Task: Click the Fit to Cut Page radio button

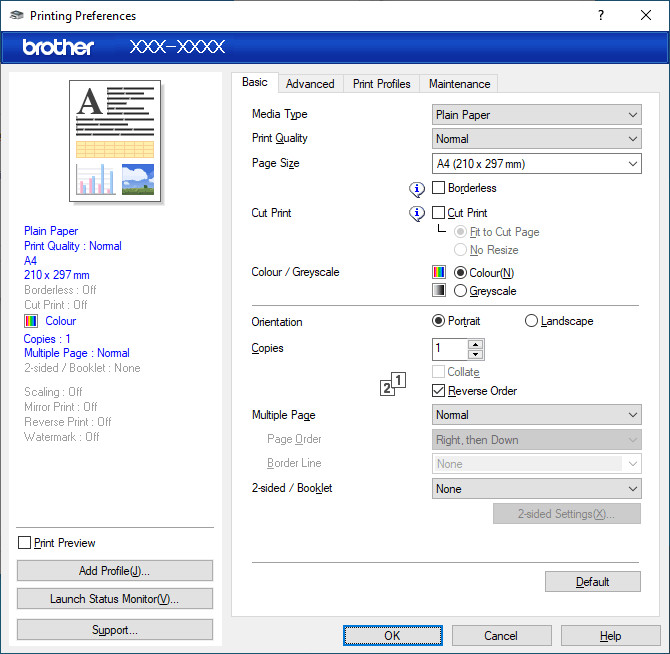Action: click(460, 232)
